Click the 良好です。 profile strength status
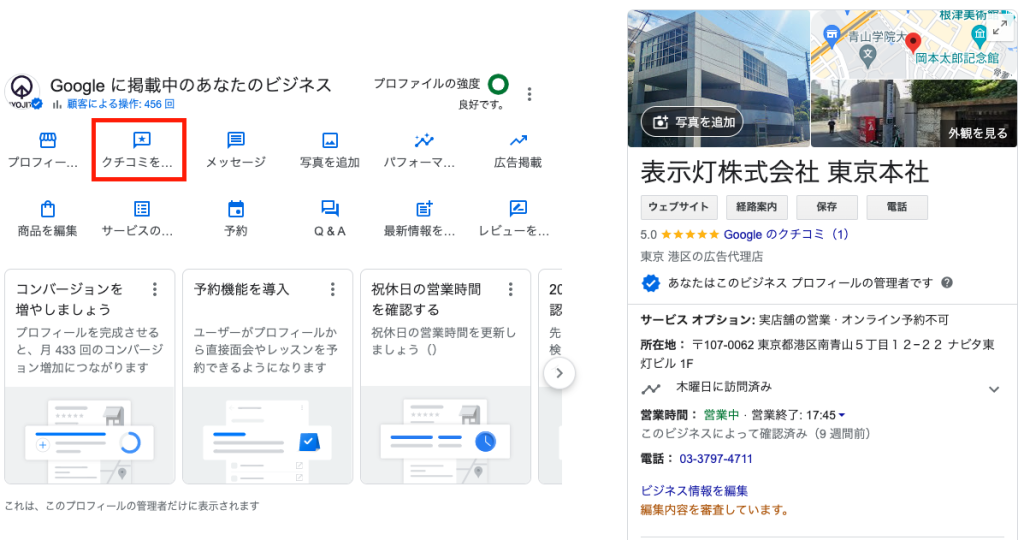 tap(481, 104)
